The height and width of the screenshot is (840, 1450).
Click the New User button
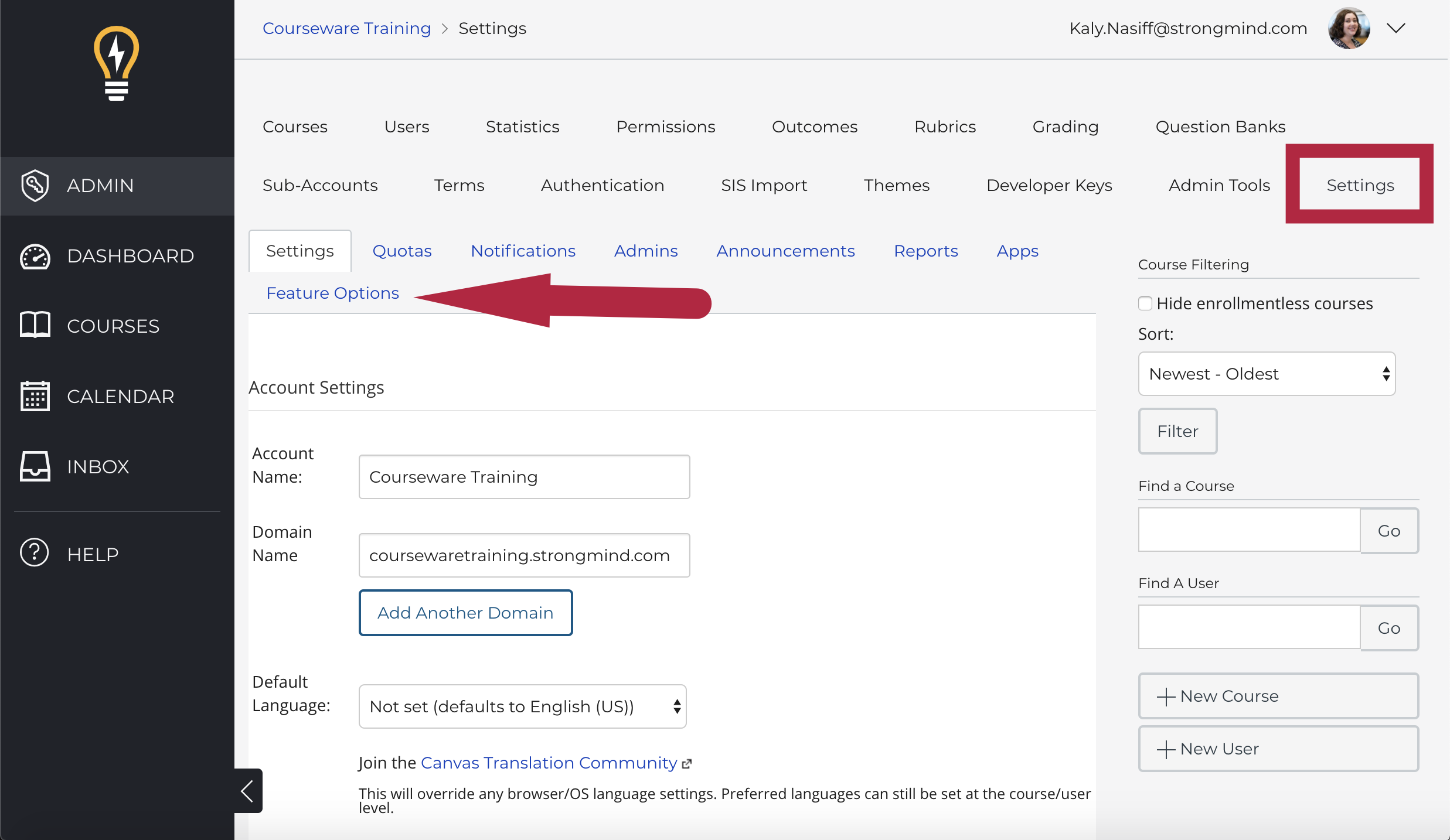pos(1278,749)
